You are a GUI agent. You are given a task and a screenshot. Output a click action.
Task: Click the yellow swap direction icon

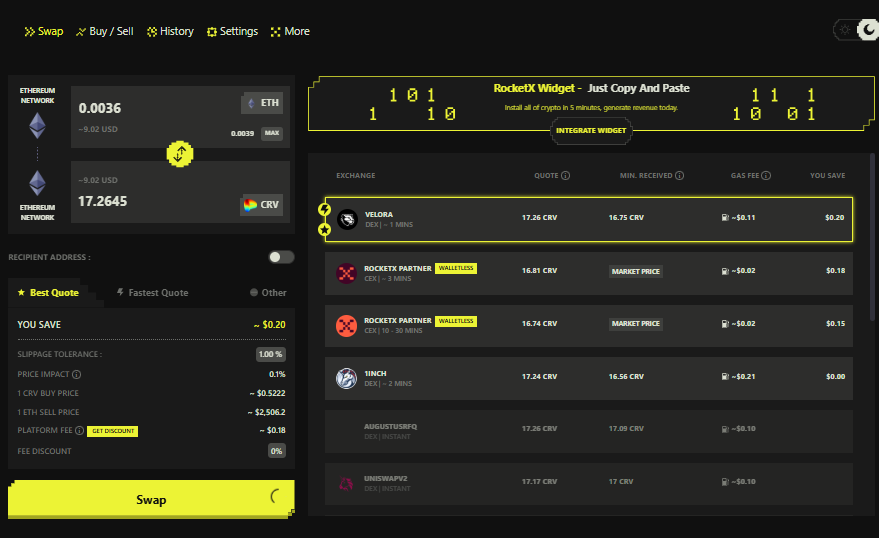coord(180,154)
